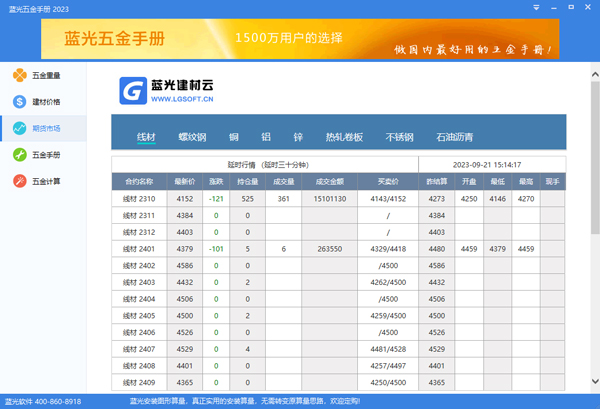The image size is (600, 409).
Task: Switch to the 石油沥青 tab
Action: click(455, 137)
